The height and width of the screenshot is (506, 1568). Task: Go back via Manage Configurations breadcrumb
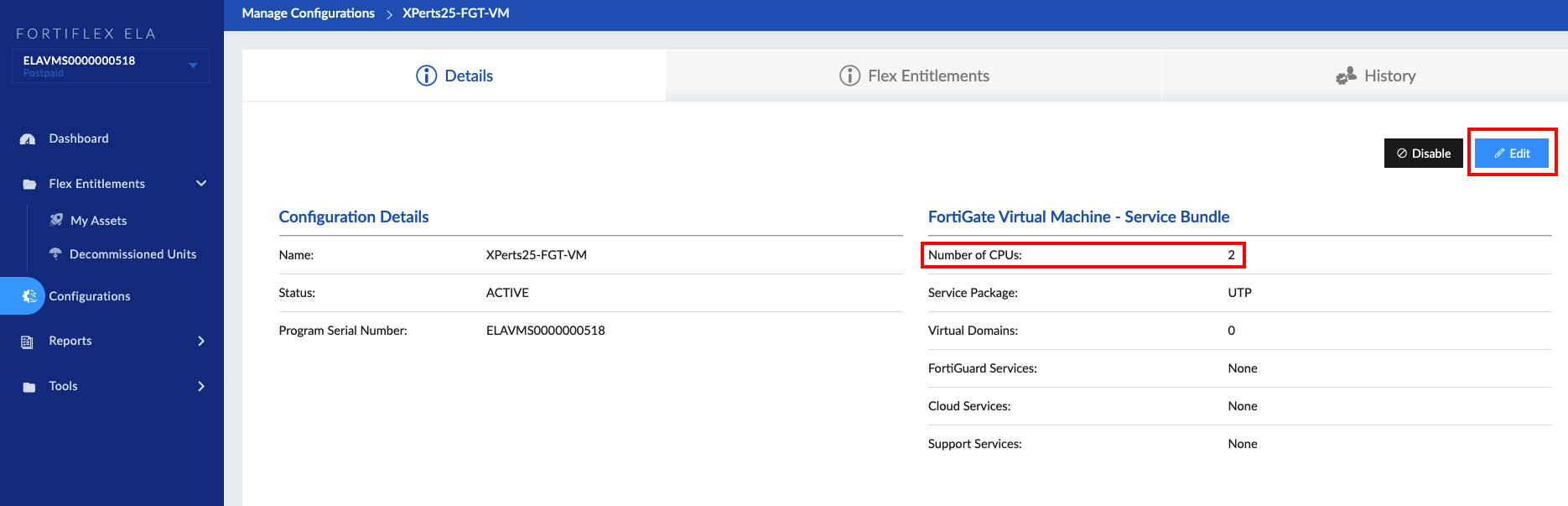click(x=308, y=13)
